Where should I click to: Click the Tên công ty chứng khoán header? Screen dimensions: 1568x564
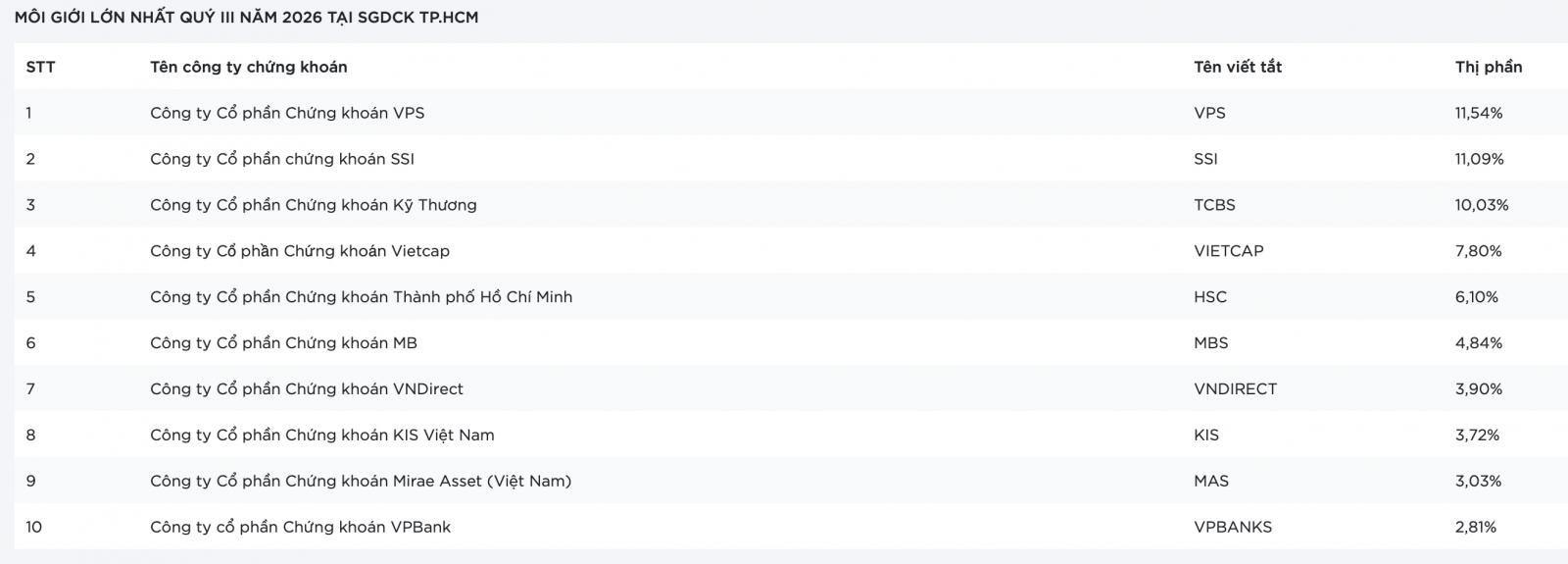[249, 67]
